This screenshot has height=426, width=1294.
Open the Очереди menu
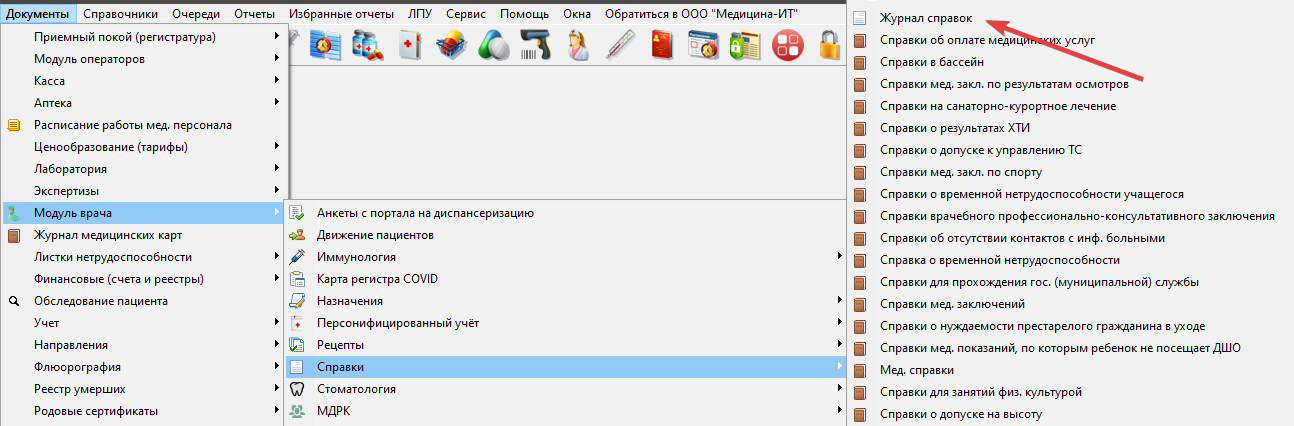point(195,14)
